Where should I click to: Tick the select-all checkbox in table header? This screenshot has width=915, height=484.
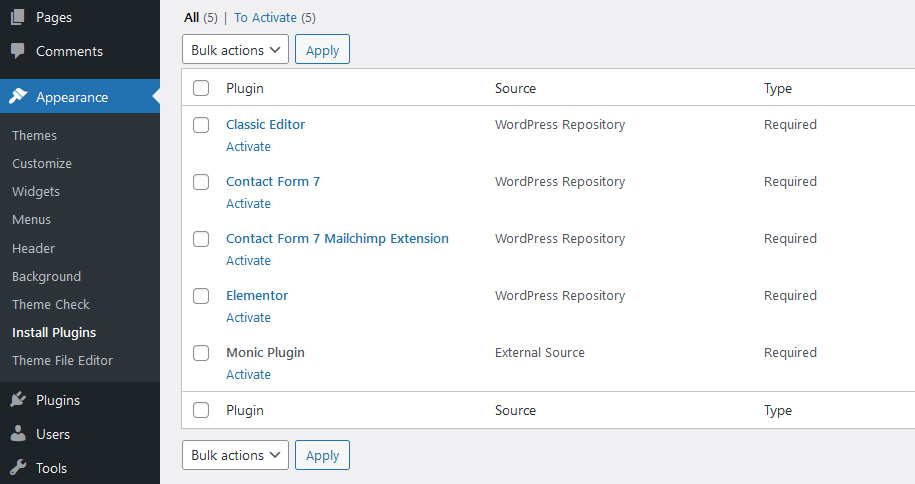click(201, 88)
